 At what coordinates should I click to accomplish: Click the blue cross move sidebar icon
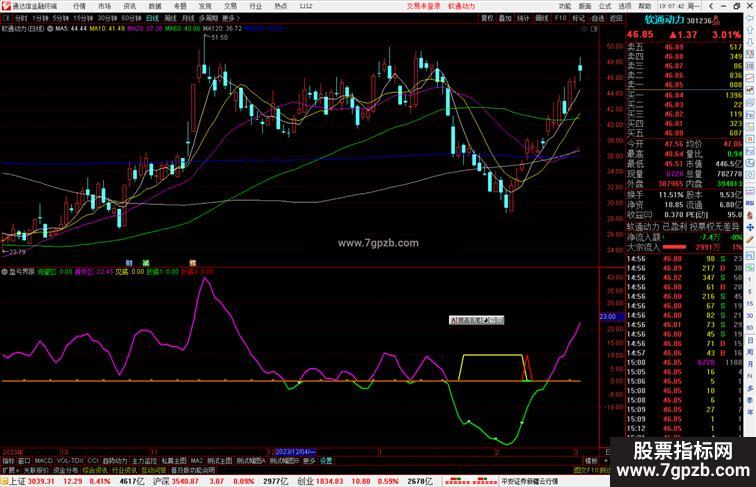pos(750,227)
